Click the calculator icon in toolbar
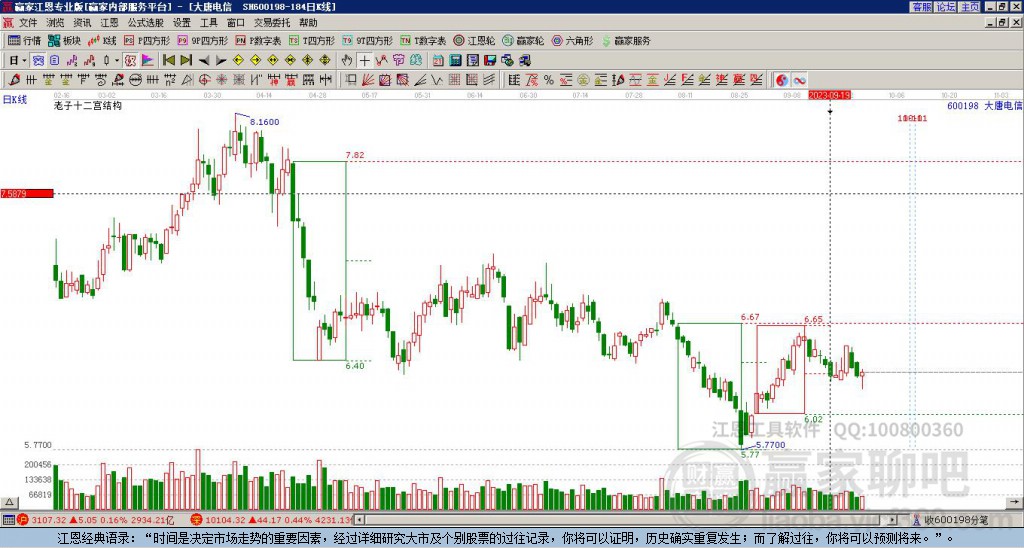1024x548 pixels. [455, 61]
